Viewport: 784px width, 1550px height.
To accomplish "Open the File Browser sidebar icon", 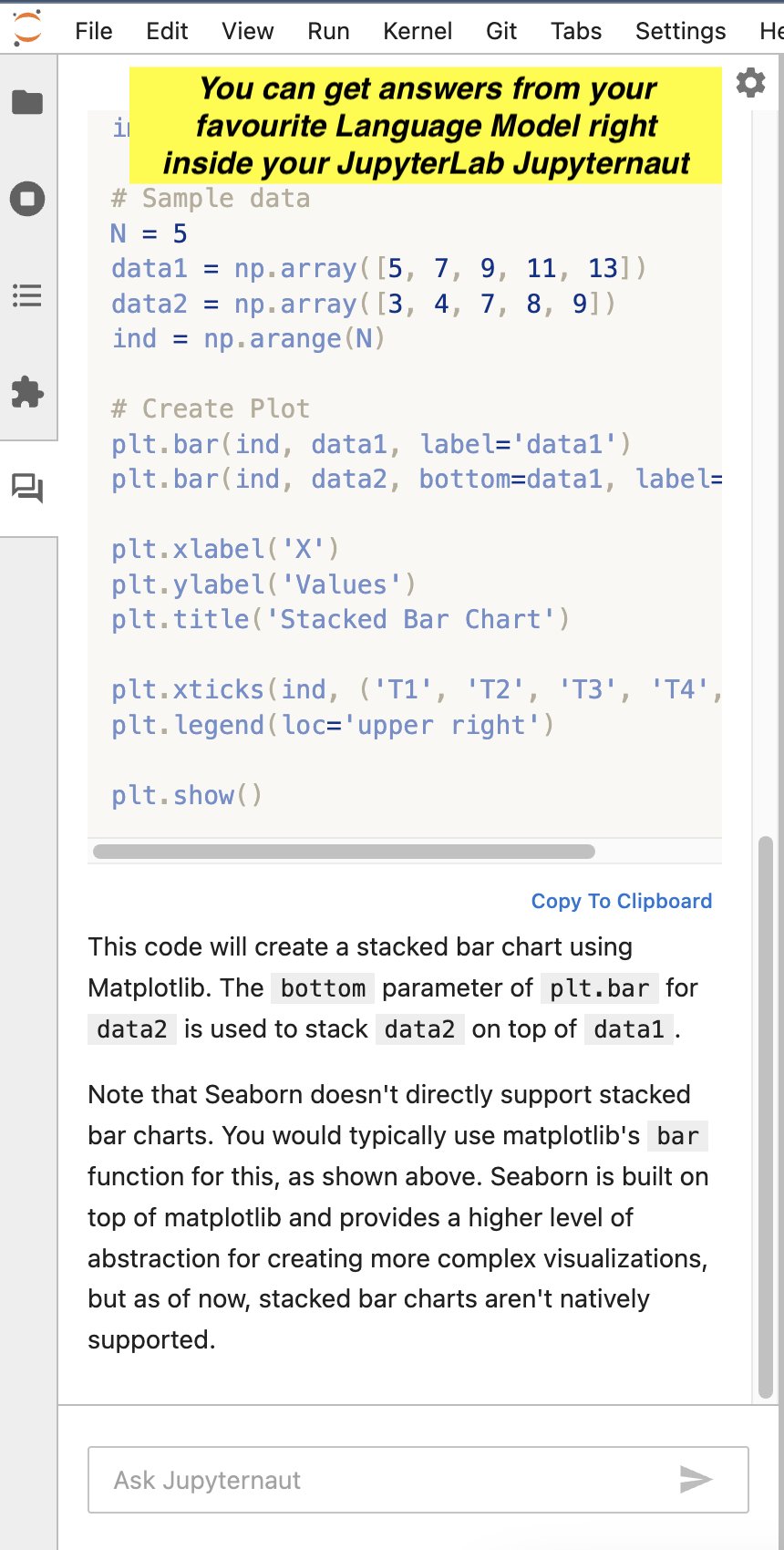I will [27, 102].
